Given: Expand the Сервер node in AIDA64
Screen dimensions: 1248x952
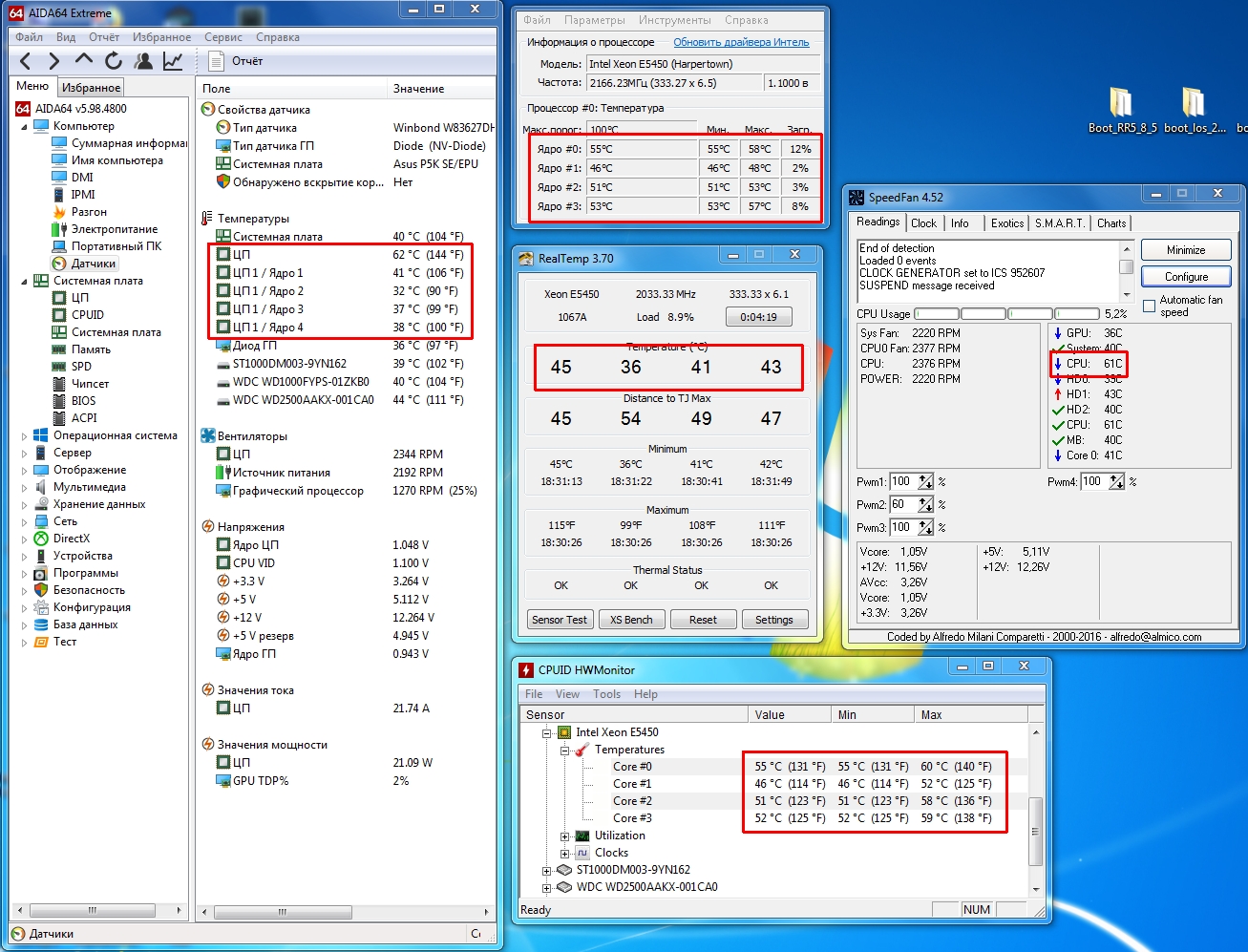Looking at the screenshot, I should (24, 453).
